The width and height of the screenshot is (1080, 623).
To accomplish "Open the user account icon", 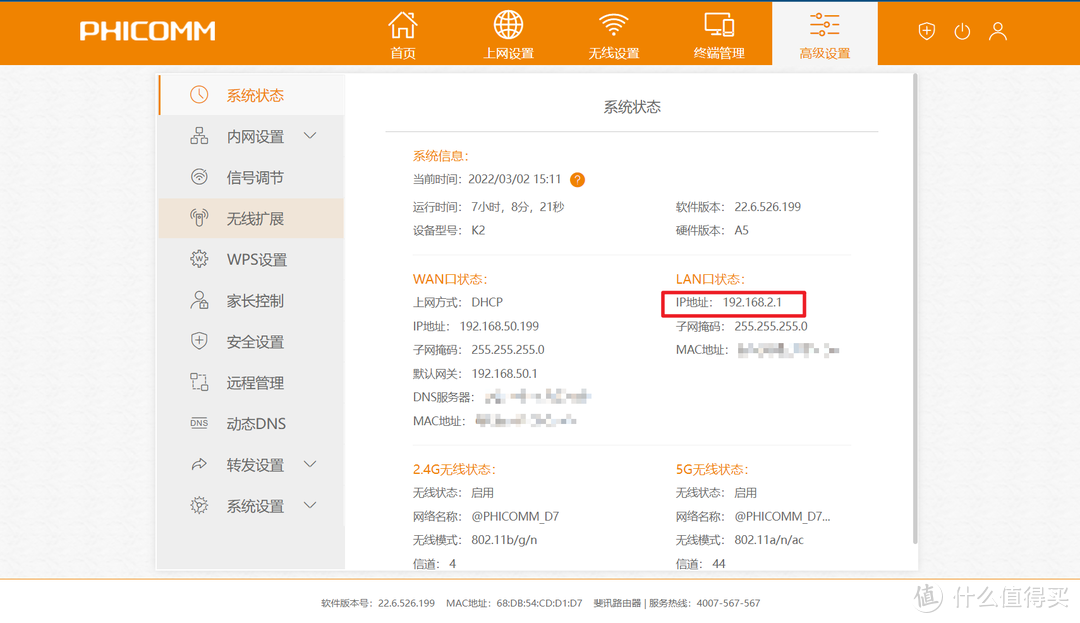I will tap(998, 31).
